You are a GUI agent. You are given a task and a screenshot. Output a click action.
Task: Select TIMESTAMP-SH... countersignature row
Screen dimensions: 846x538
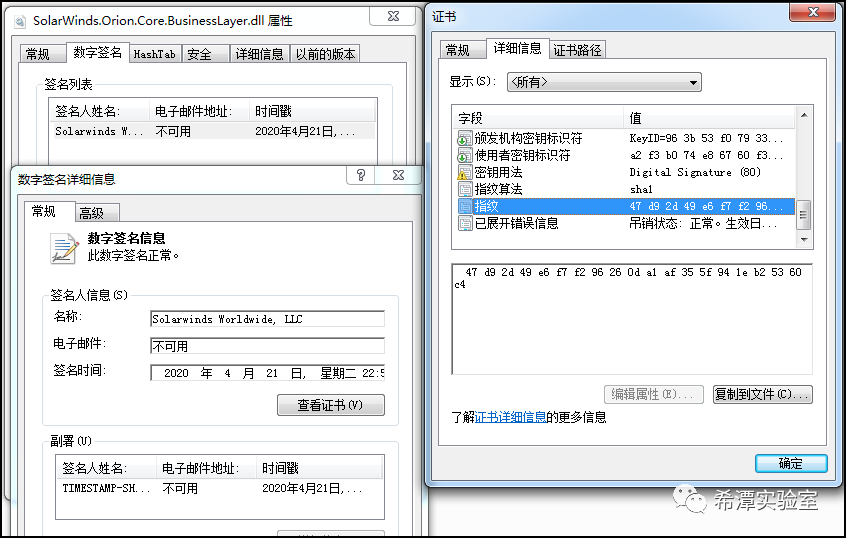click(x=220, y=488)
